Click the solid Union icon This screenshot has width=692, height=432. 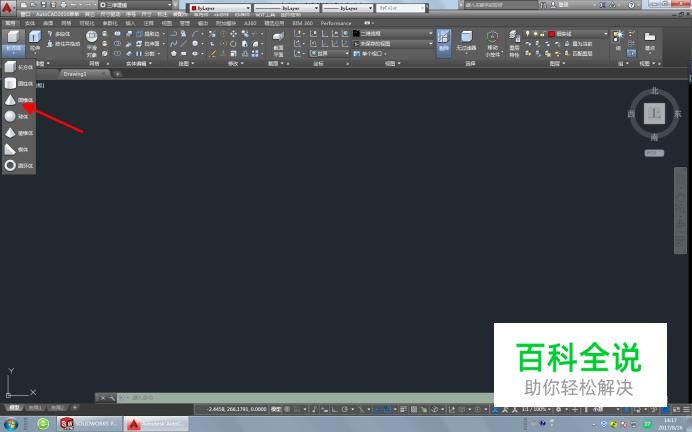[x=117, y=34]
